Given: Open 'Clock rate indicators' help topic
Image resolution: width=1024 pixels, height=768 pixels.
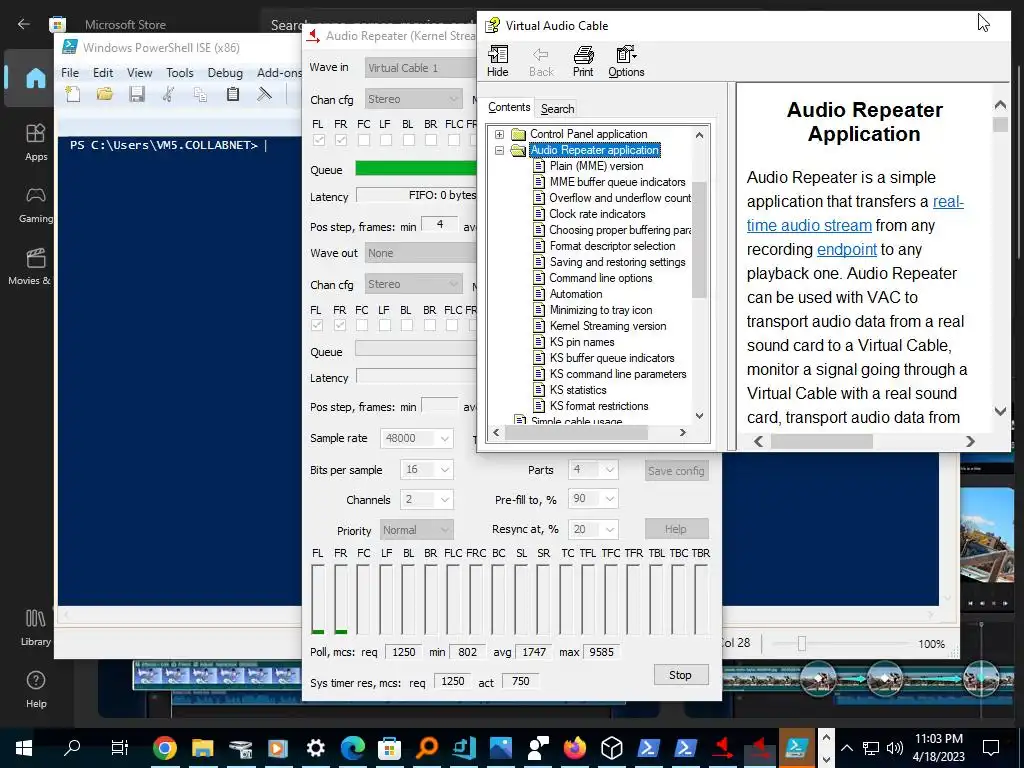Looking at the screenshot, I should (597, 214).
